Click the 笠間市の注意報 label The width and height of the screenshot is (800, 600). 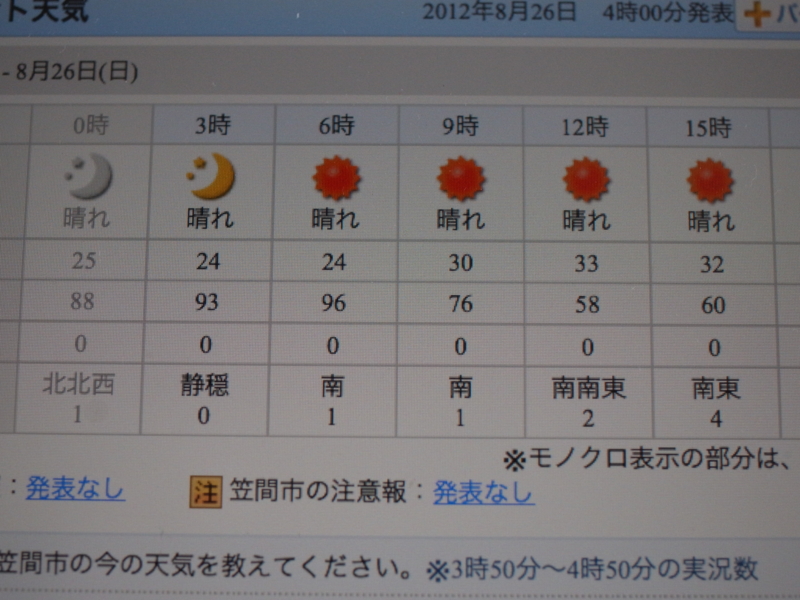coord(318,492)
